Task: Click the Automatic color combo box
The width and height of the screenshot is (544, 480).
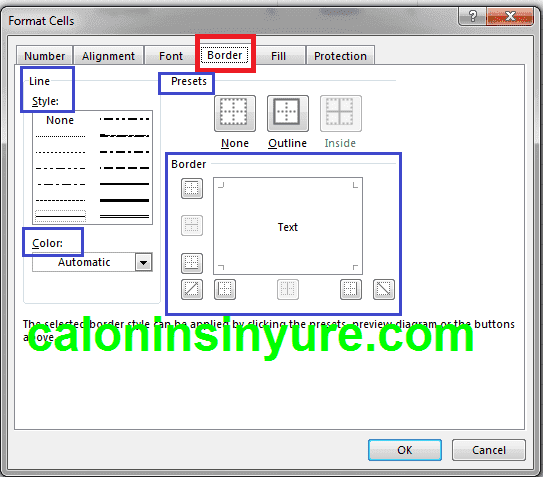Action: pyautogui.click(x=92, y=262)
